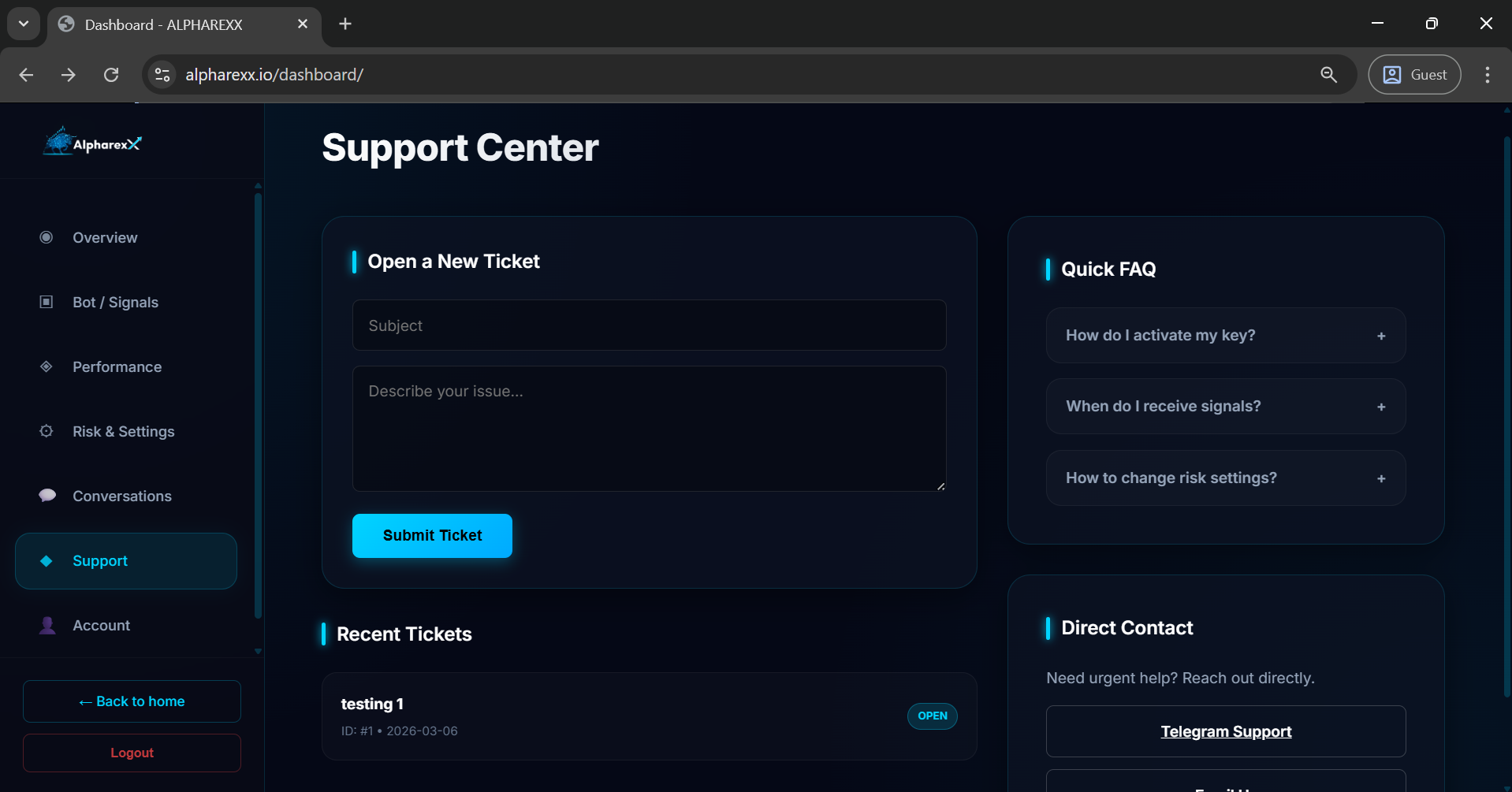Click the Overview radio-dot icon in sidebar
Image resolution: width=1512 pixels, height=792 pixels.
47,237
